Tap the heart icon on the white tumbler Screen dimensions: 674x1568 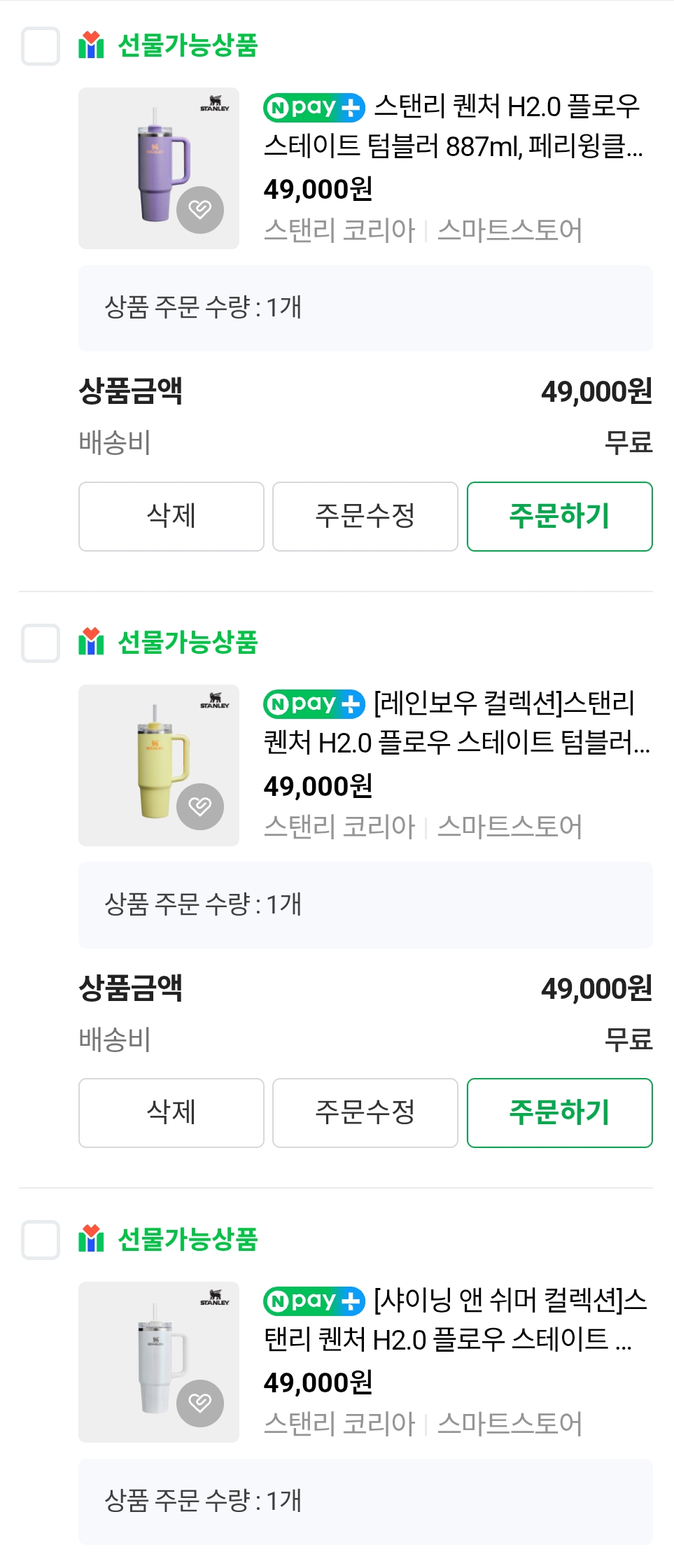[200, 1403]
